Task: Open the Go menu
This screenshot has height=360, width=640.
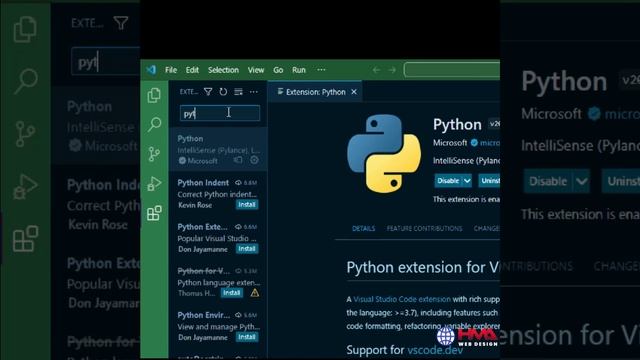Action: (x=278, y=70)
